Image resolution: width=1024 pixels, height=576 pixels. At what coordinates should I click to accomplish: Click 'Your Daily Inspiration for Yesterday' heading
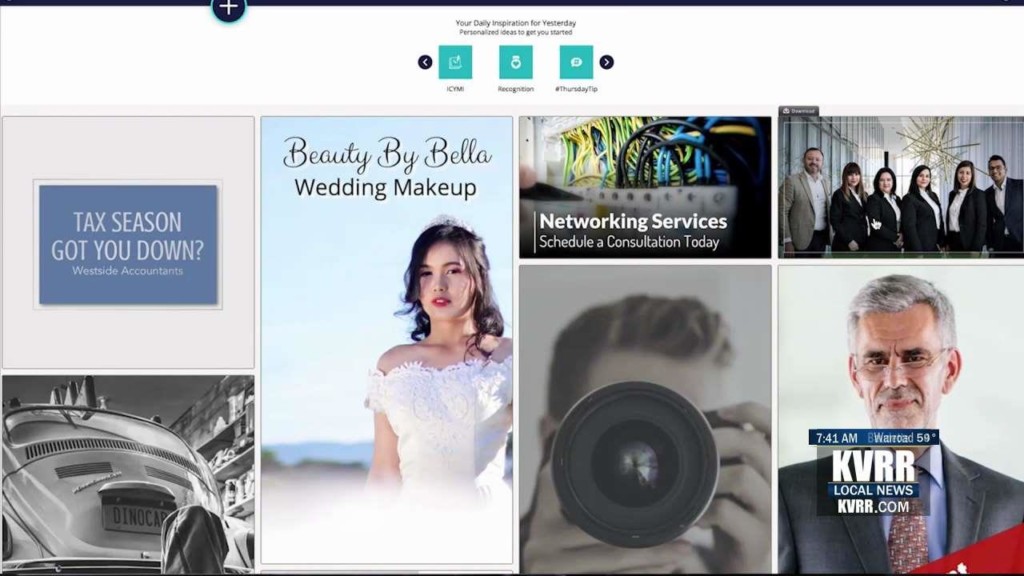click(x=516, y=23)
